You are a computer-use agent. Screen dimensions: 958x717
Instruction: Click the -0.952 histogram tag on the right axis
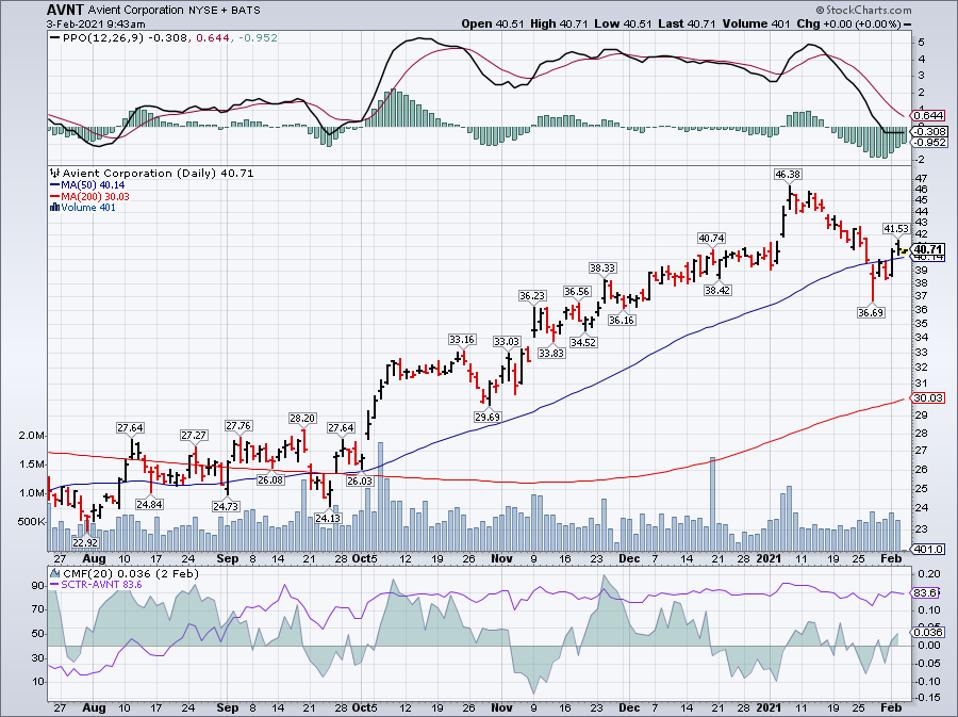929,142
